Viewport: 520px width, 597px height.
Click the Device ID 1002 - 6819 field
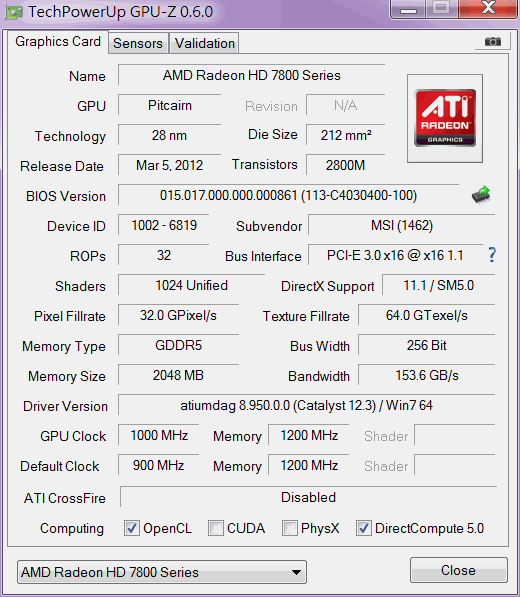point(164,225)
